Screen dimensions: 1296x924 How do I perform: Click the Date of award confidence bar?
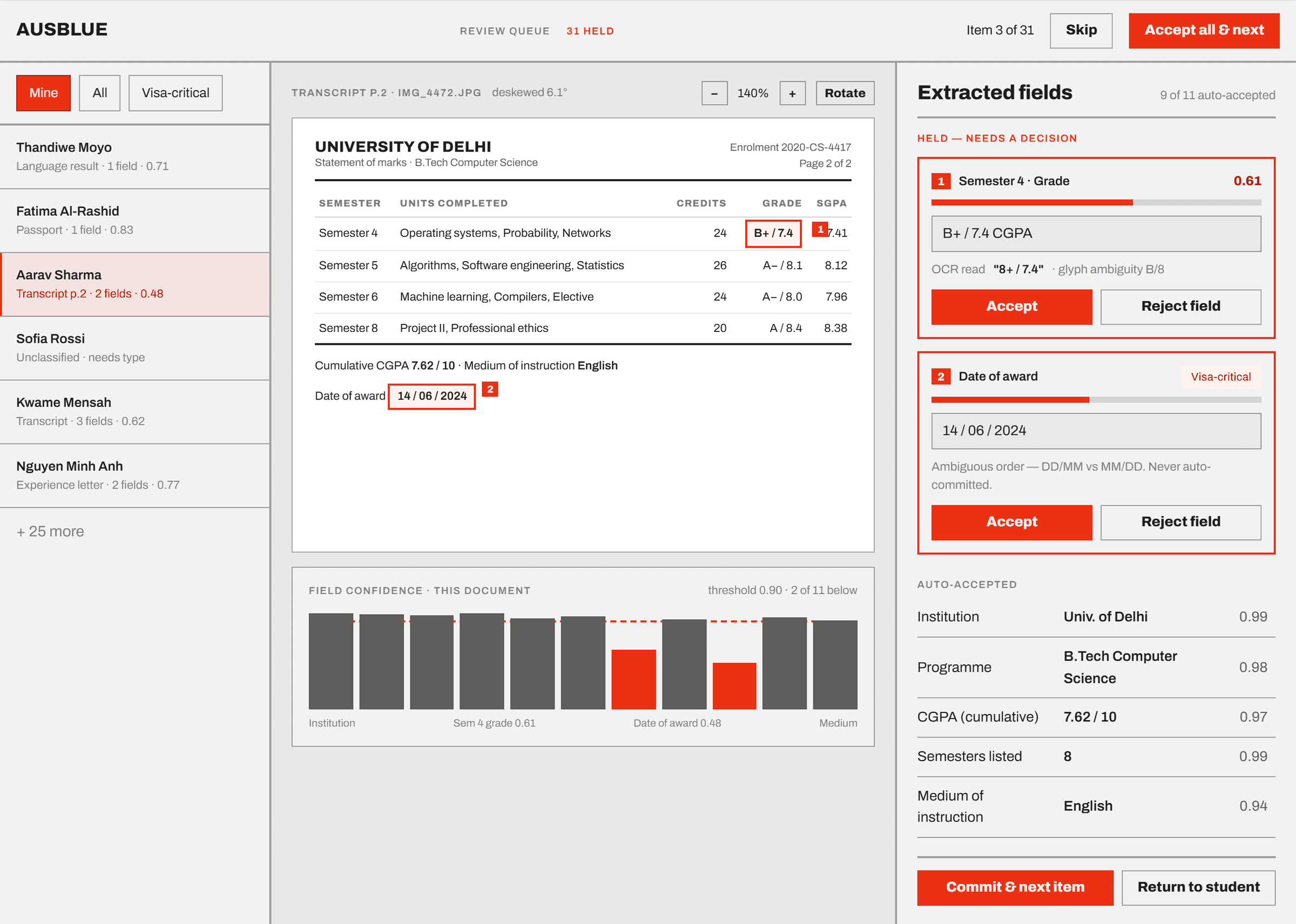point(1096,400)
